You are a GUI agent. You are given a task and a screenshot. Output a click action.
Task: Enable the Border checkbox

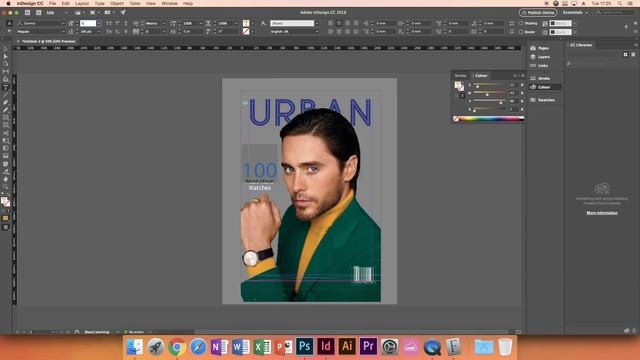521,31
